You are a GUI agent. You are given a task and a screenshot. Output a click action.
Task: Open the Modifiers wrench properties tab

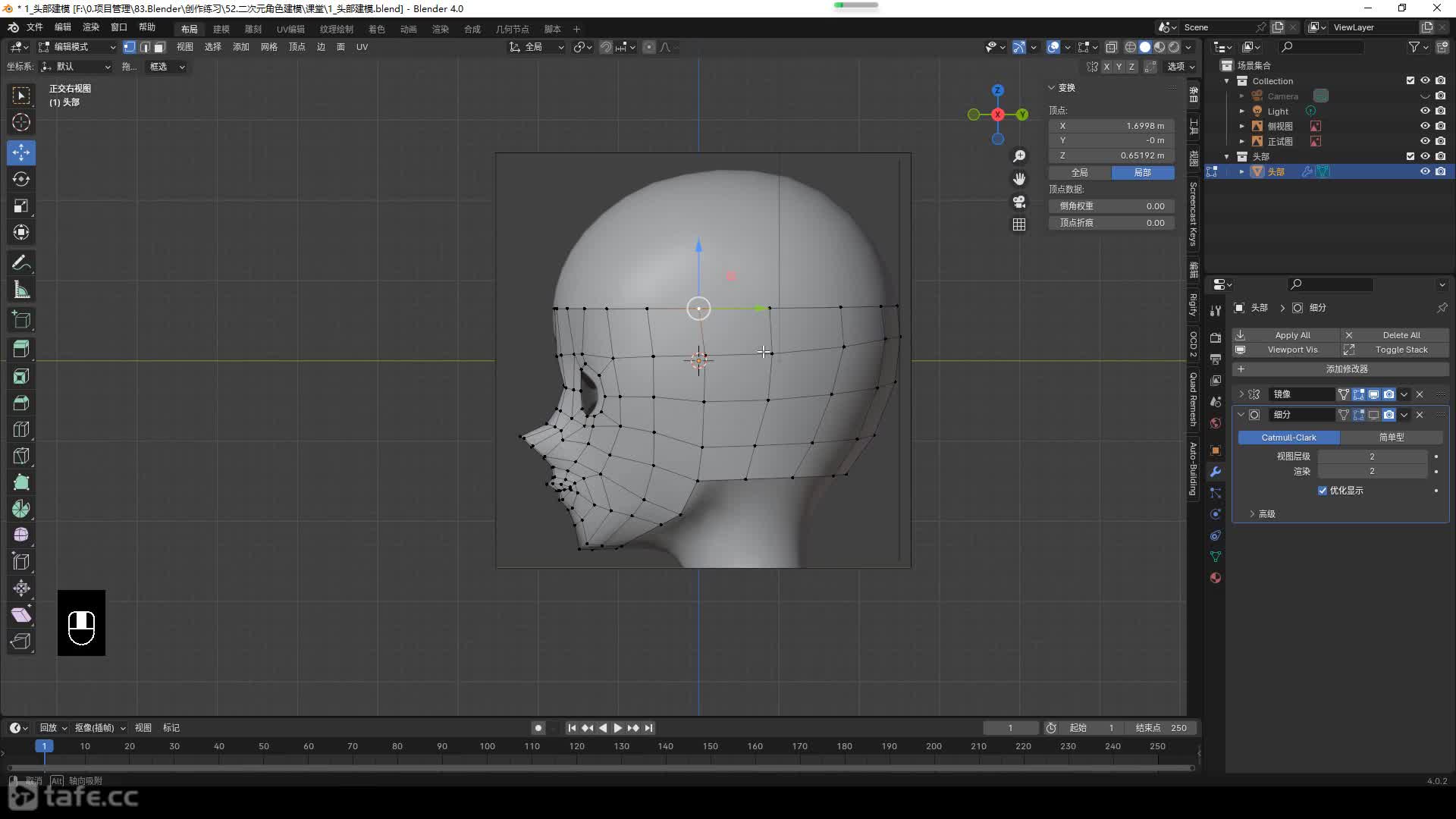tap(1216, 472)
